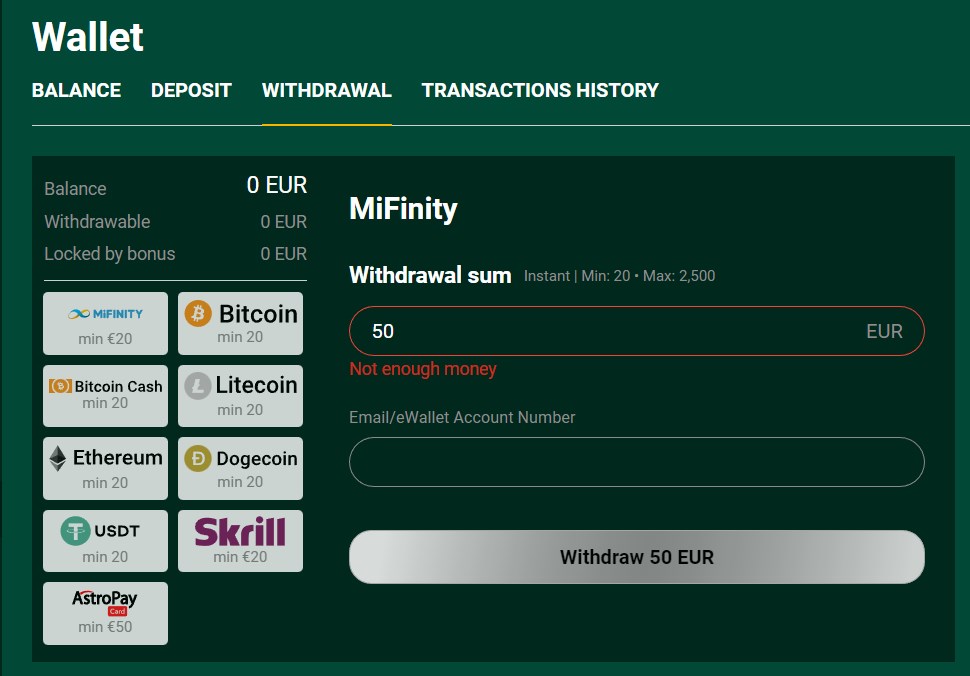Select the Dogecoin withdrawal option
The image size is (970, 676).
point(240,467)
